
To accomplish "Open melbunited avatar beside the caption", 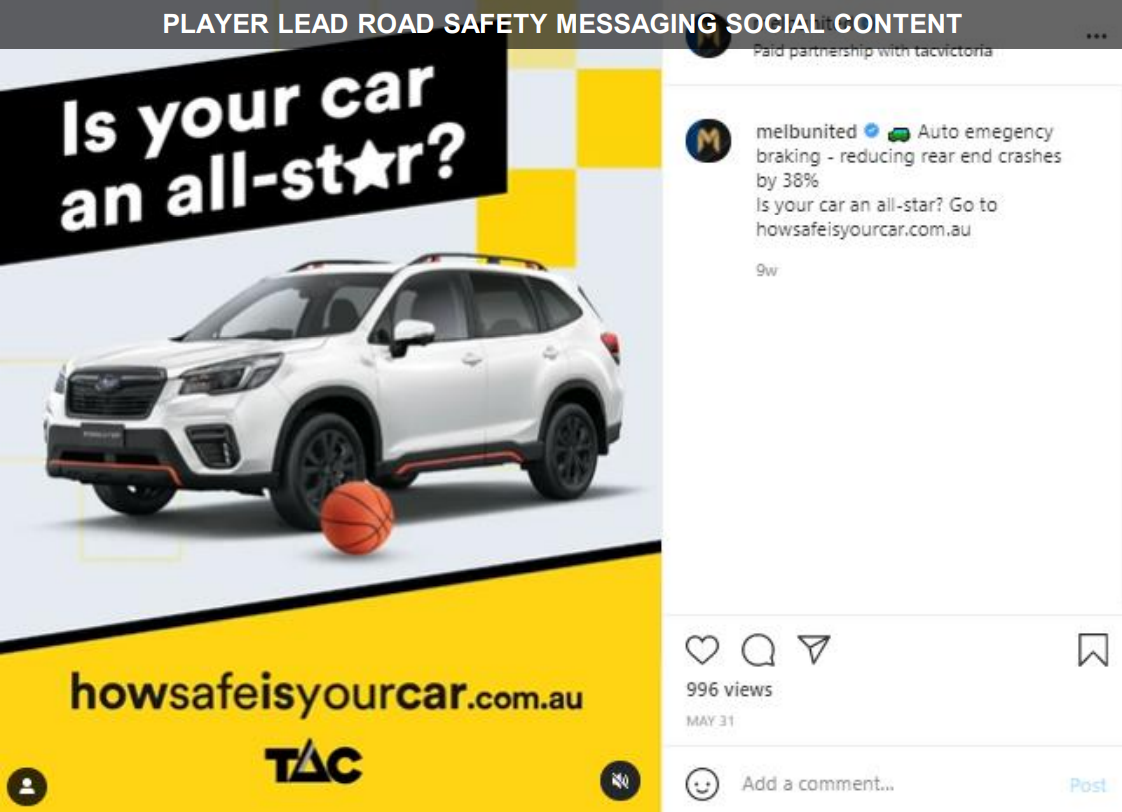I will click(708, 140).
